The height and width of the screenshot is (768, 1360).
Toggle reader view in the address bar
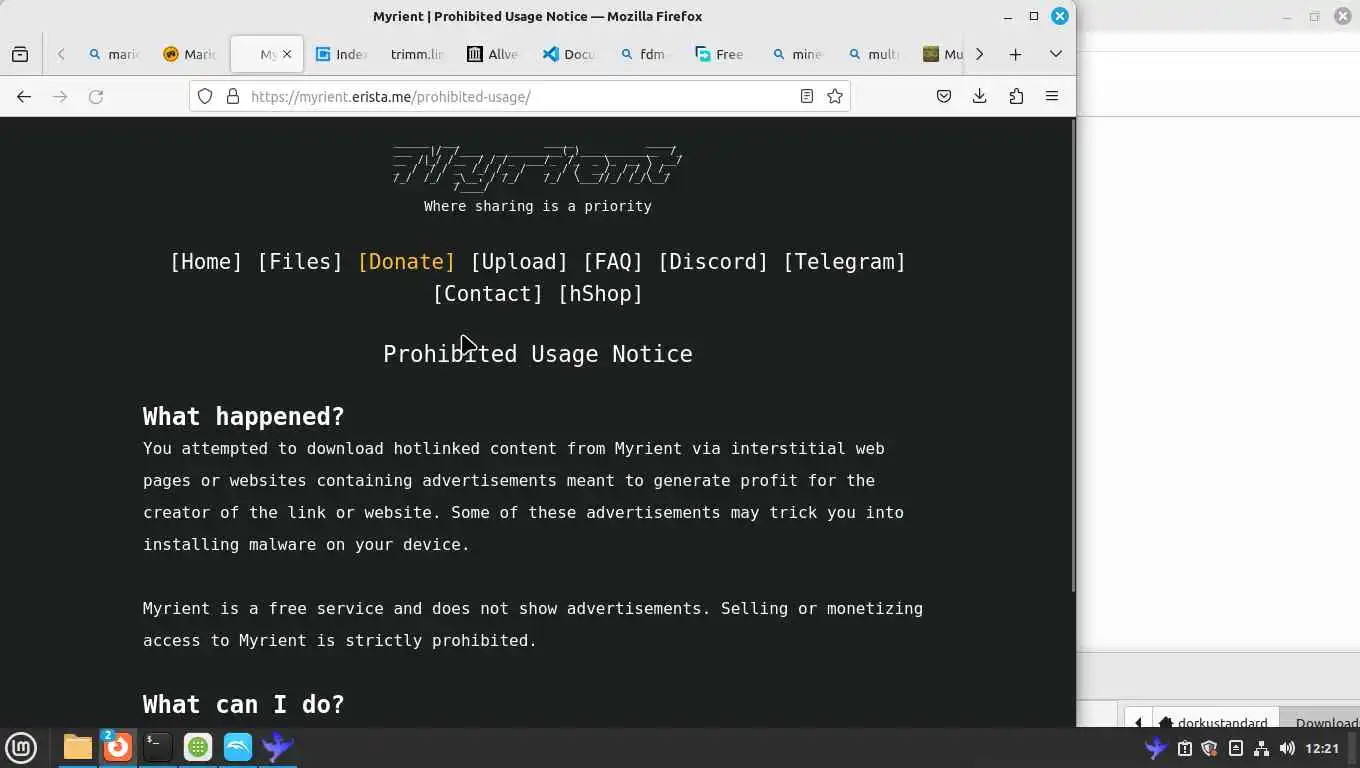806,96
